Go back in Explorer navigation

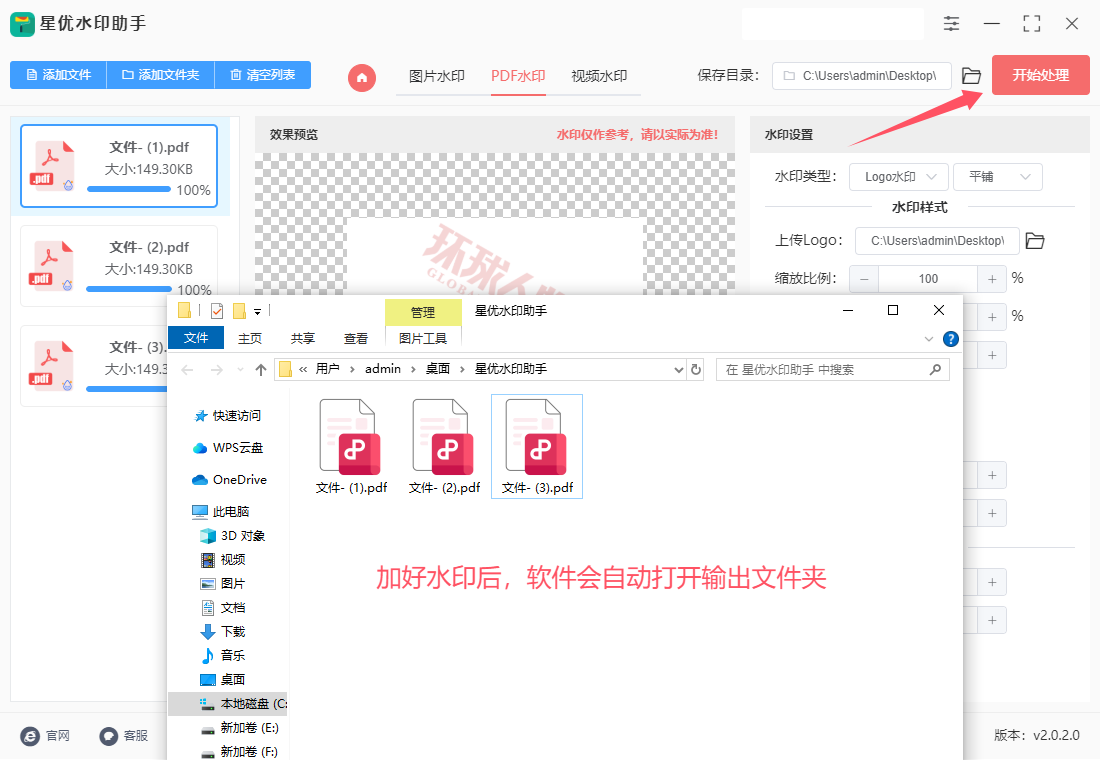click(x=187, y=370)
